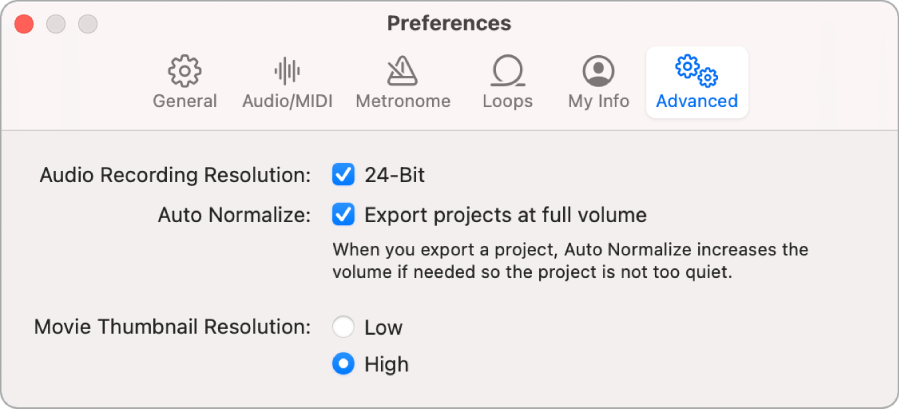This screenshot has width=899, height=410.
Task: Switch to the General tab label
Action: [x=185, y=101]
